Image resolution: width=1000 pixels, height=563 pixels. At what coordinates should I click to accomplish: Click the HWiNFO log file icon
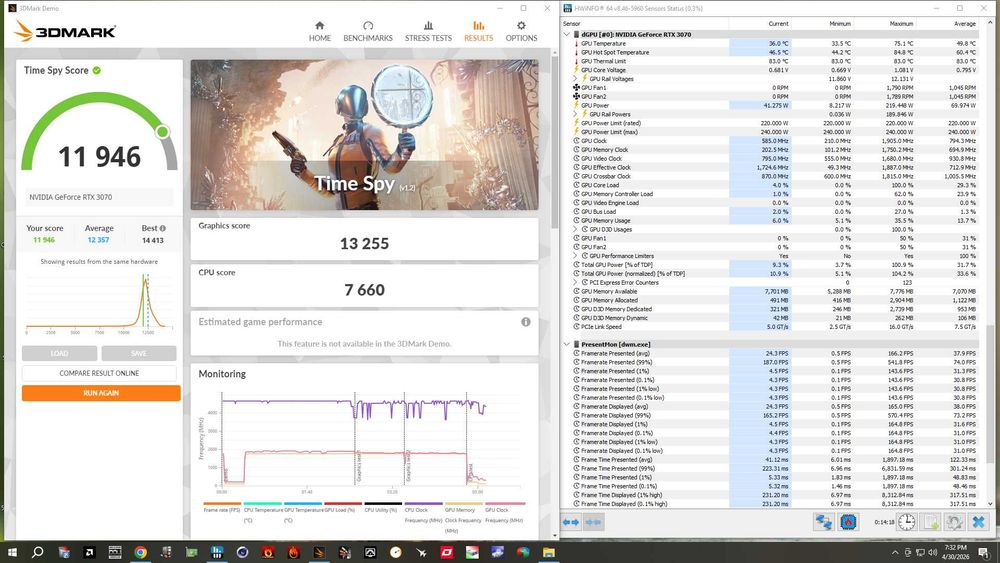click(x=931, y=522)
